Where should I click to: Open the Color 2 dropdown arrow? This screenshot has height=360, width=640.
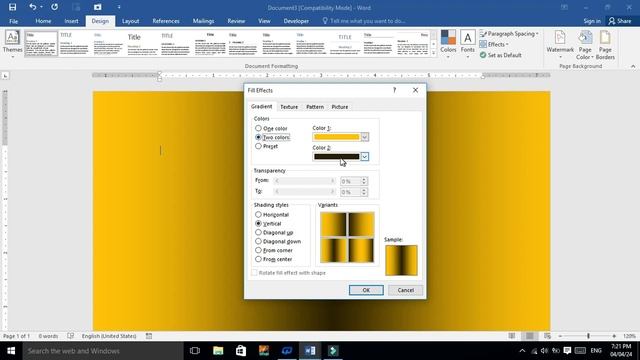pos(364,156)
